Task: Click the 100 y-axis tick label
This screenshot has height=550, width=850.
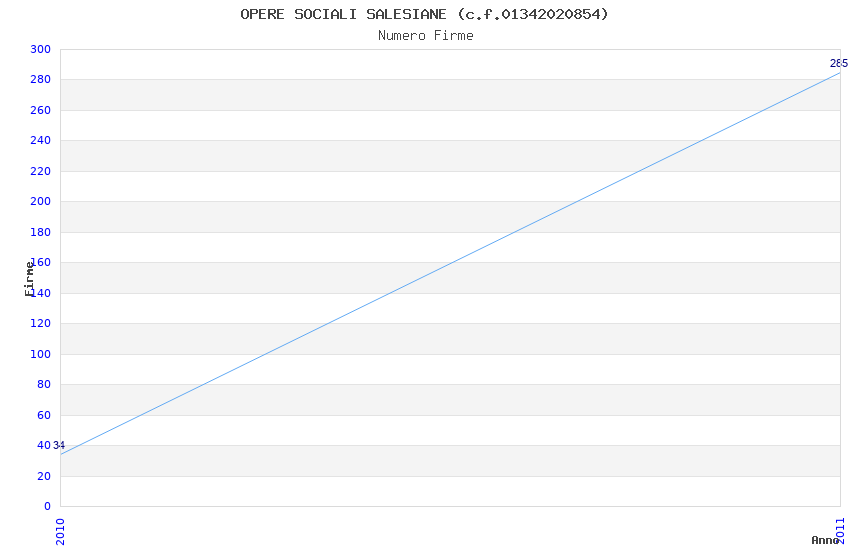Action: pyautogui.click(x=41, y=354)
